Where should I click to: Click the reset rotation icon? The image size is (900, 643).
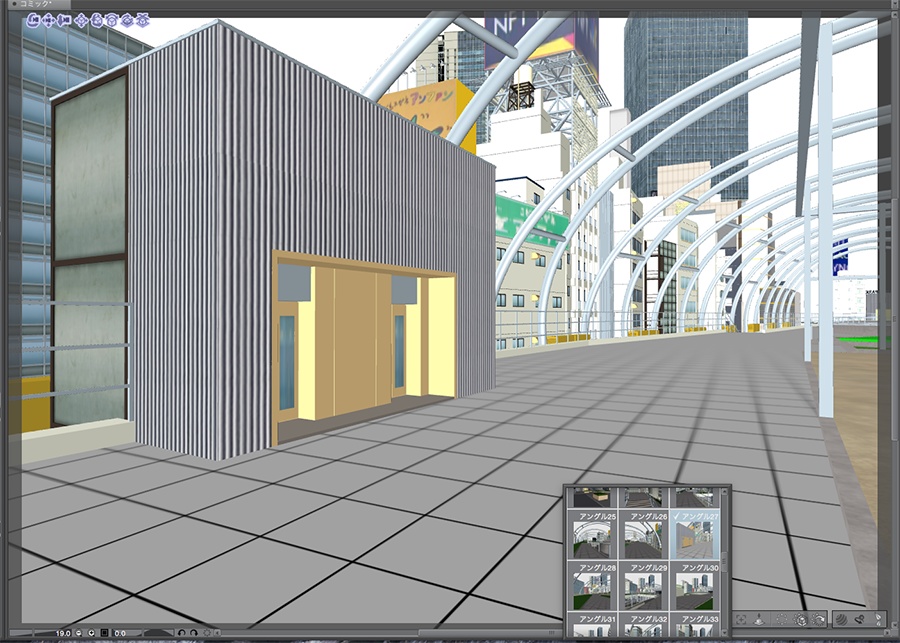pos(207,633)
